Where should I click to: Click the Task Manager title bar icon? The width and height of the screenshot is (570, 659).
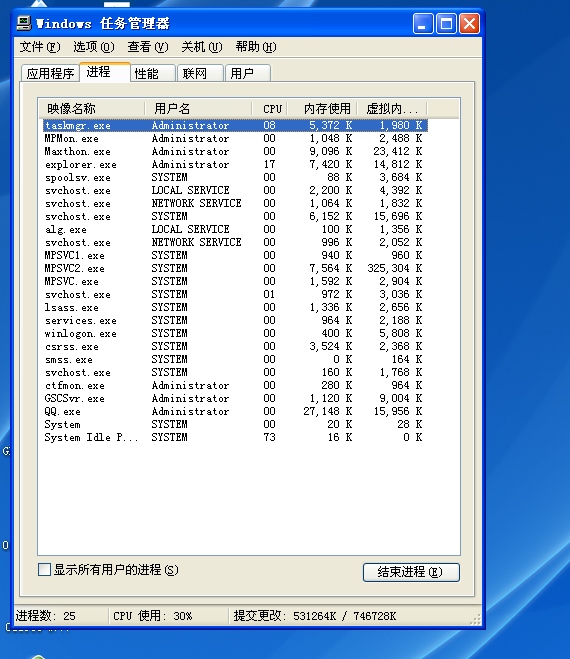24,23
